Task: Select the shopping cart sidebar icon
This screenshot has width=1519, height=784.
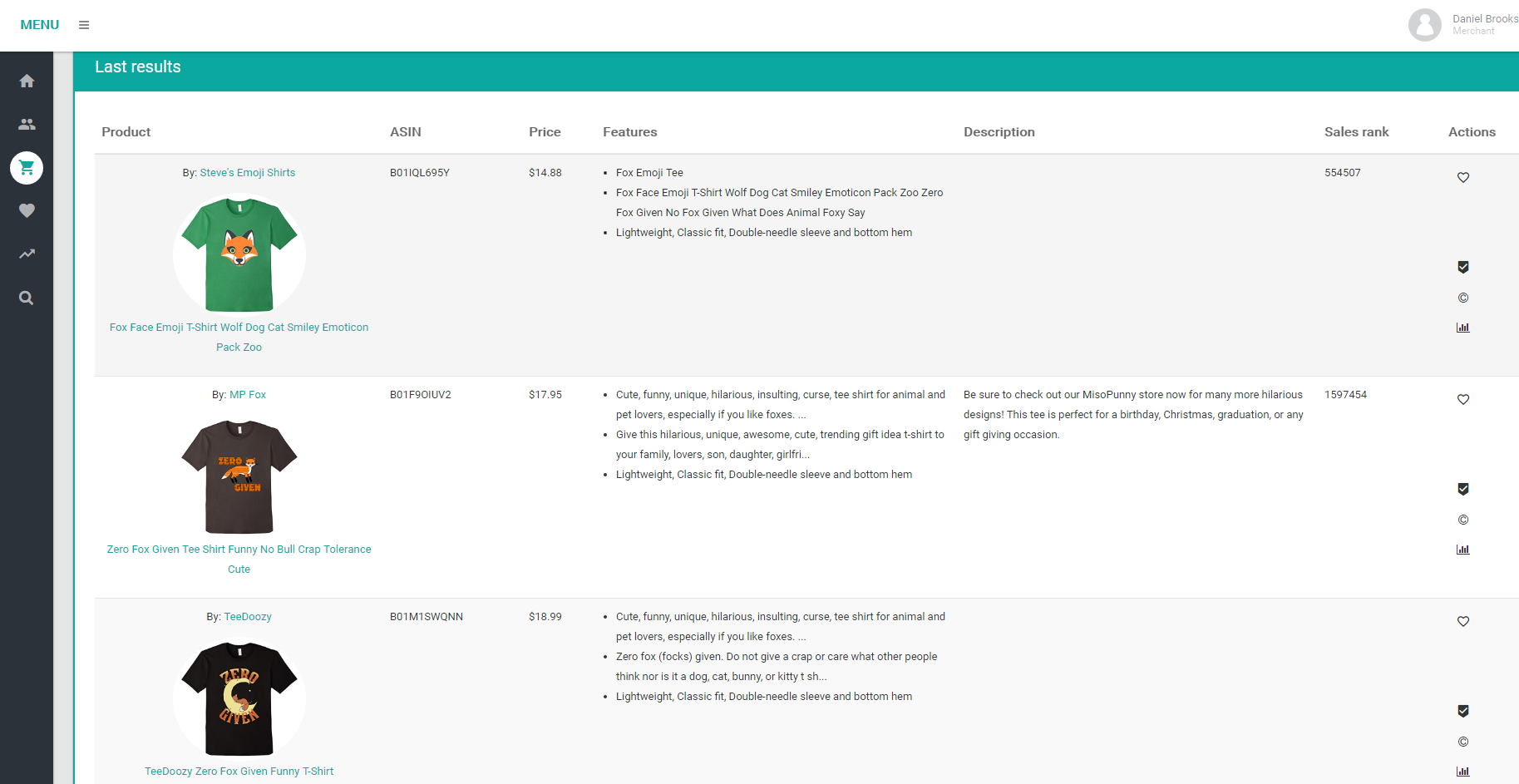Action: [27, 168]
